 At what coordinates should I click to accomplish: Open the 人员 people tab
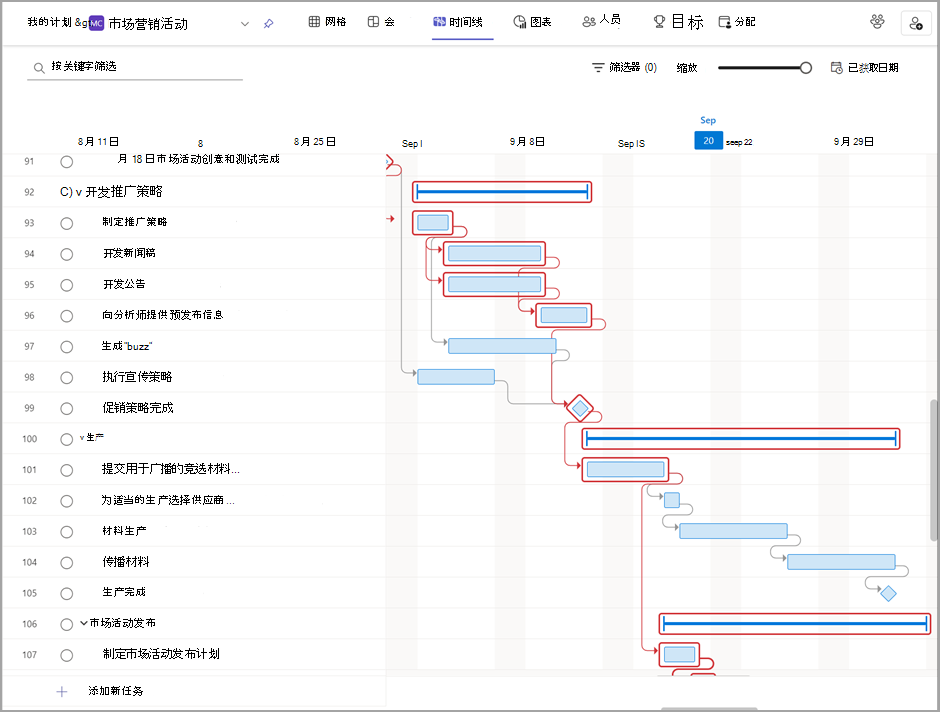(601, 21)
